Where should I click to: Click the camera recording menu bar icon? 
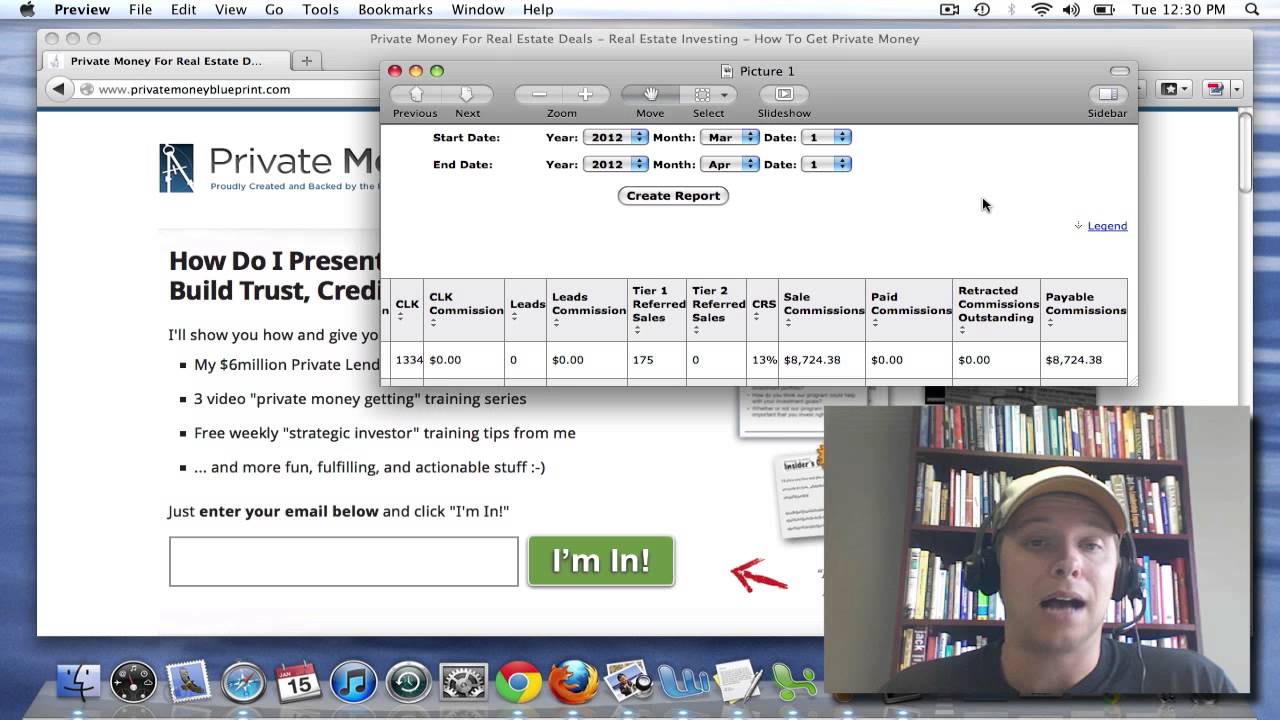coord(950,10)
